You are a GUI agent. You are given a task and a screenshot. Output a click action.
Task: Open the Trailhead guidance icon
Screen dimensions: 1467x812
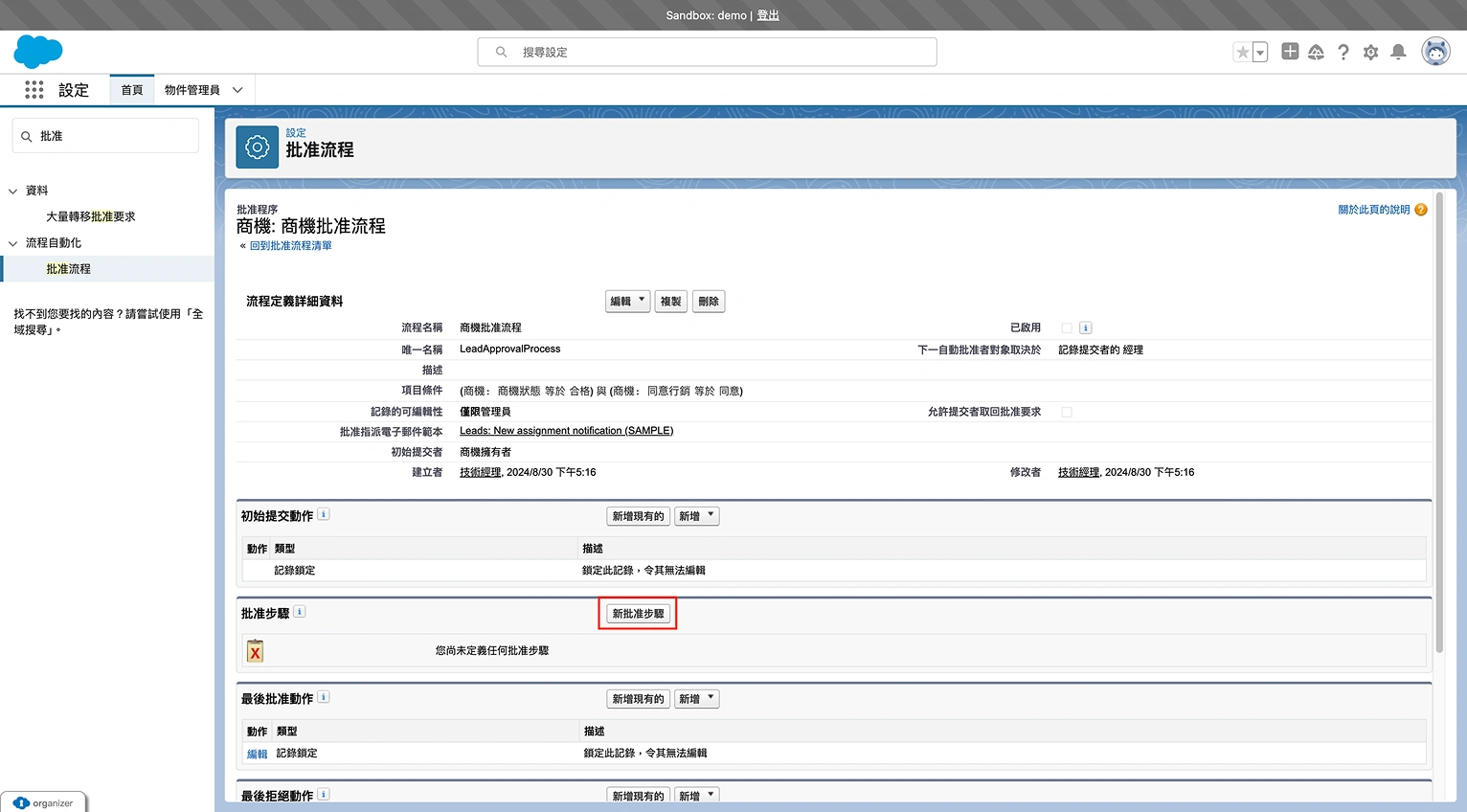point(1316,53)
